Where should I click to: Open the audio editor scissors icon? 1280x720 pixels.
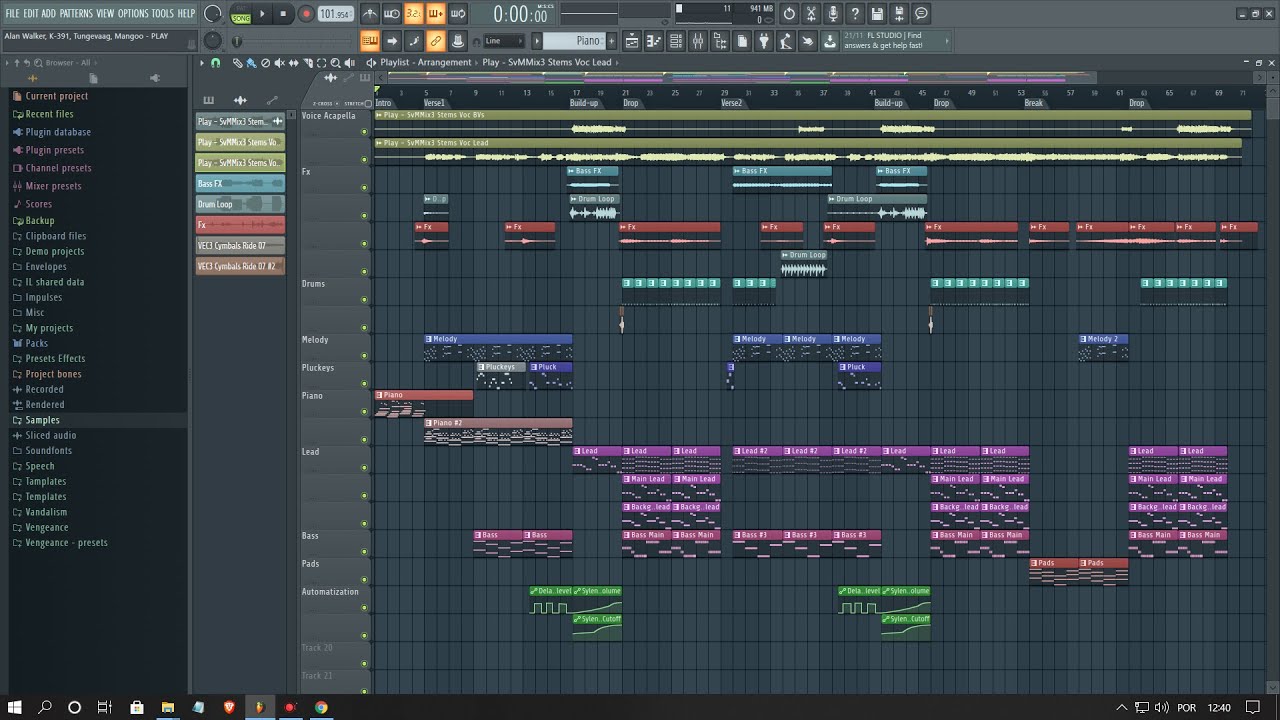[x=811, y=14]
